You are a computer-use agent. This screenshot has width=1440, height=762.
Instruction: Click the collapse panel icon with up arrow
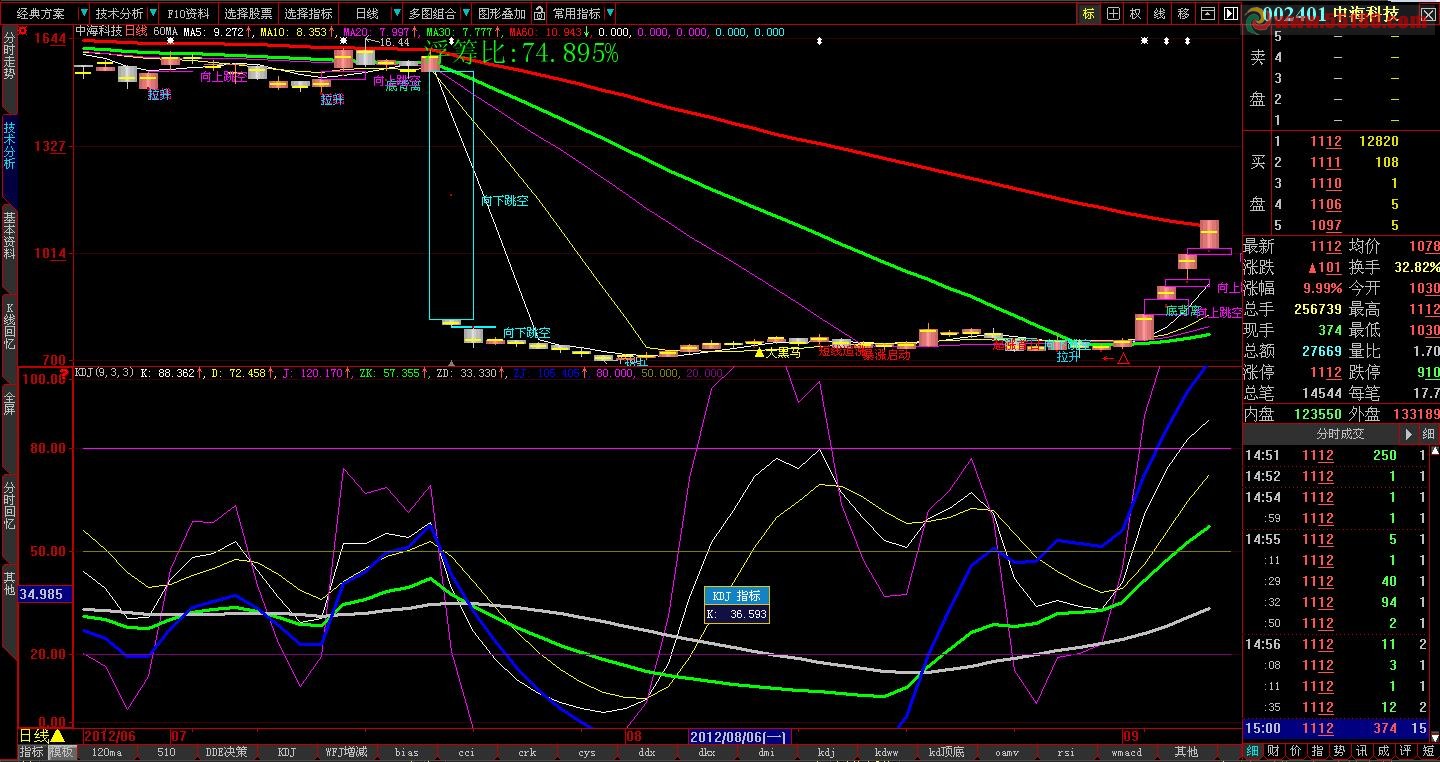coord(1207,14)
